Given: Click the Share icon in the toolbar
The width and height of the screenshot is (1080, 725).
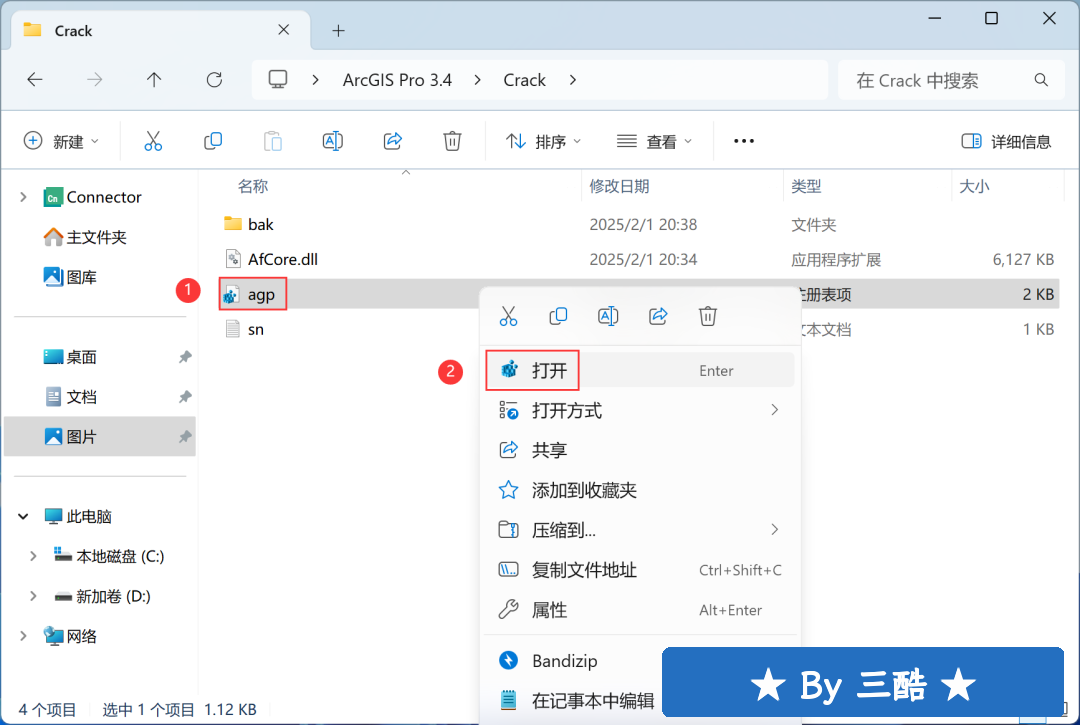Looking at the screenshot, I should 393,141.
